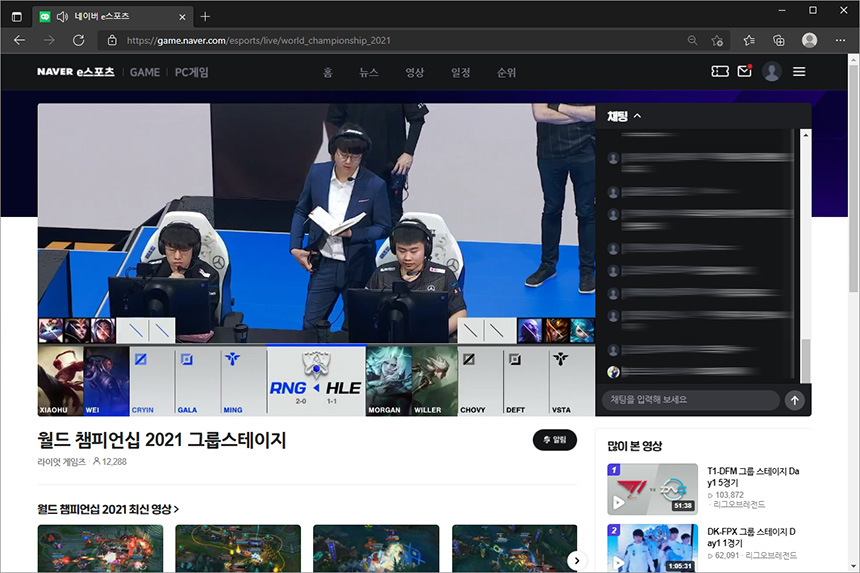Screen dimensions: 860x573
Task: Add this page to favorites
Action: click(x=717, y=40)
